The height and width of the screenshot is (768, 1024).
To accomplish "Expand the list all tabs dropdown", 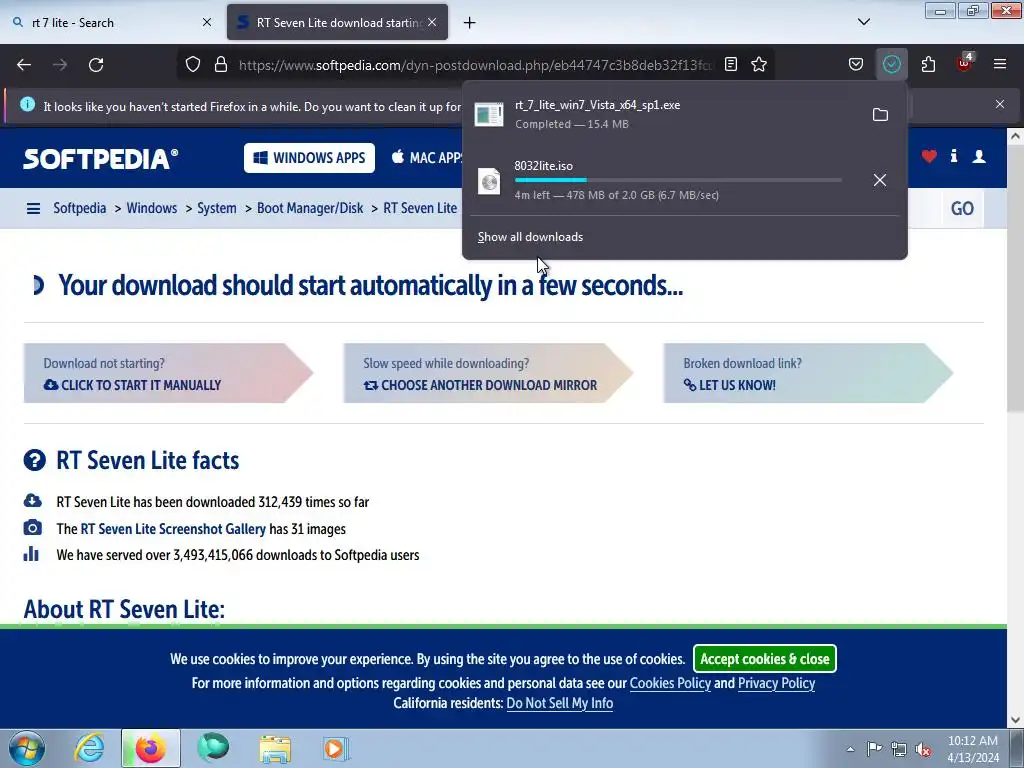I will click(864, 22).
